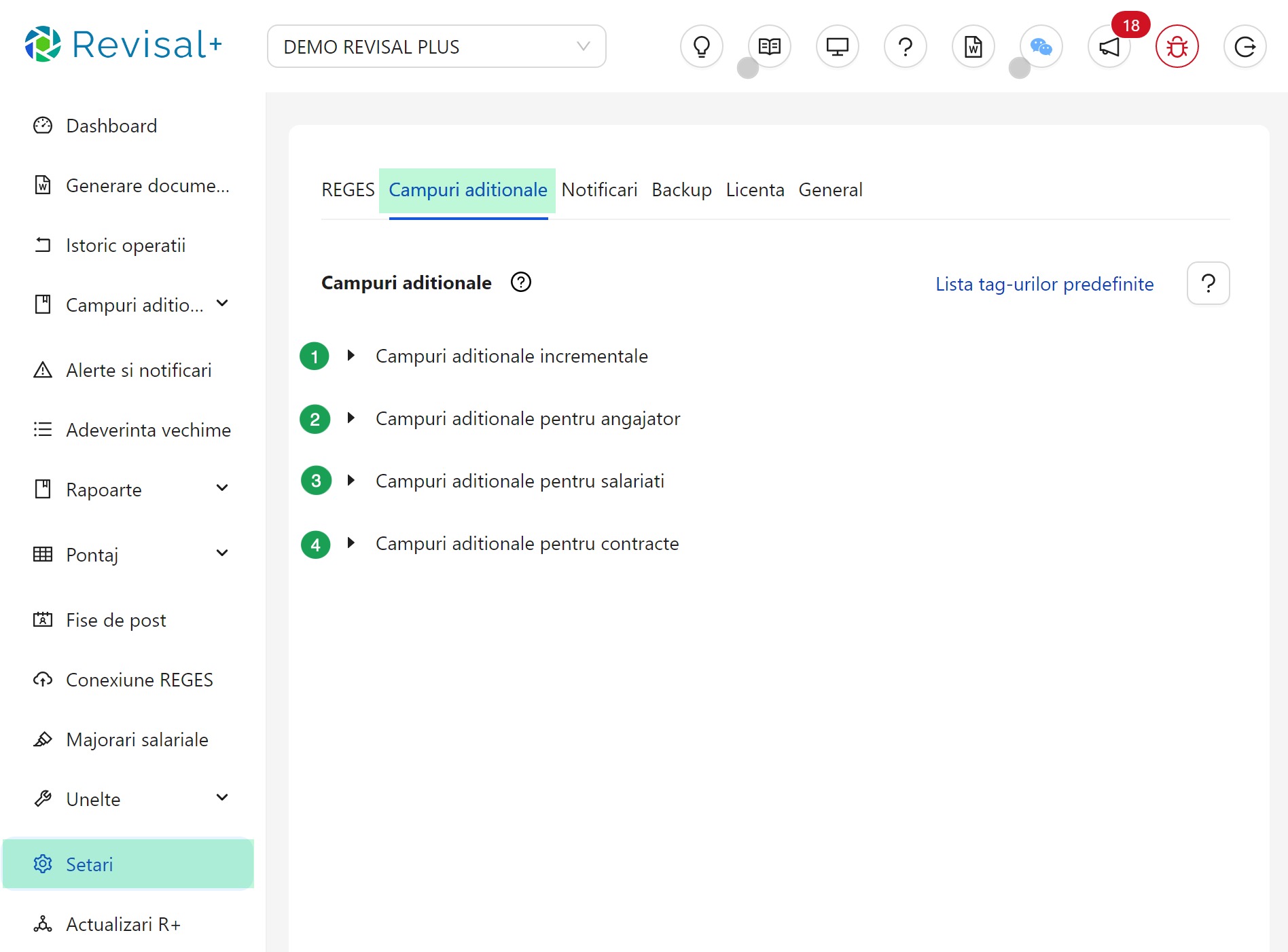Open announcements megaphone with 18 badge
The width and height of the screenshot is (1288, 952).
(x=1109, y=47)
